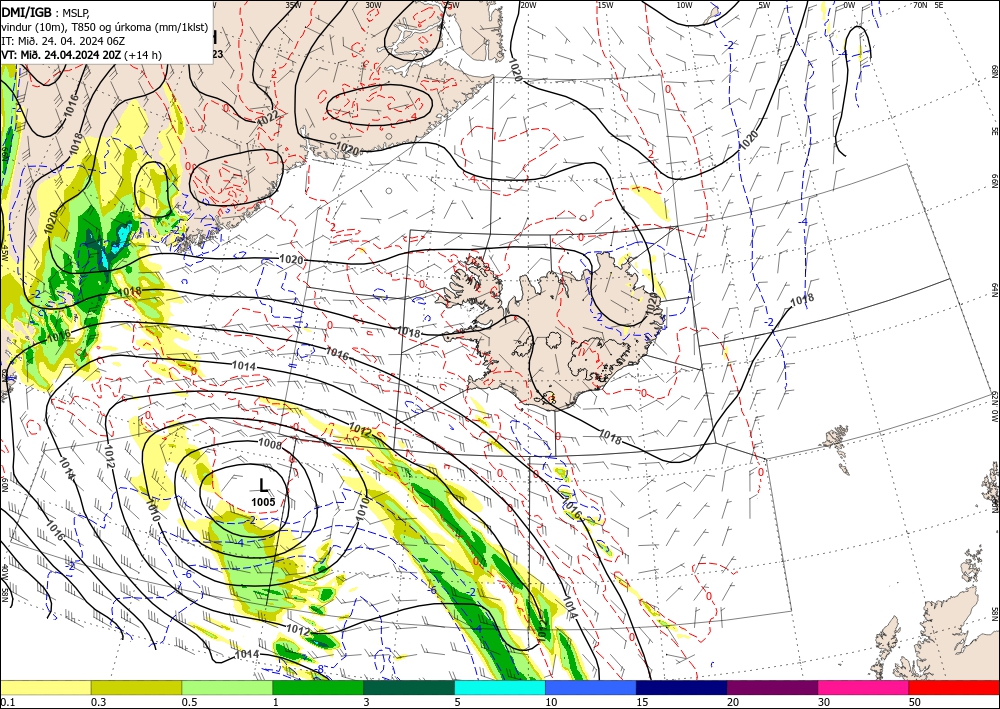1000x709 pixels.
Task: Click the '20W' longitude label
Action: pyautogui.click(x=527, y=5)
